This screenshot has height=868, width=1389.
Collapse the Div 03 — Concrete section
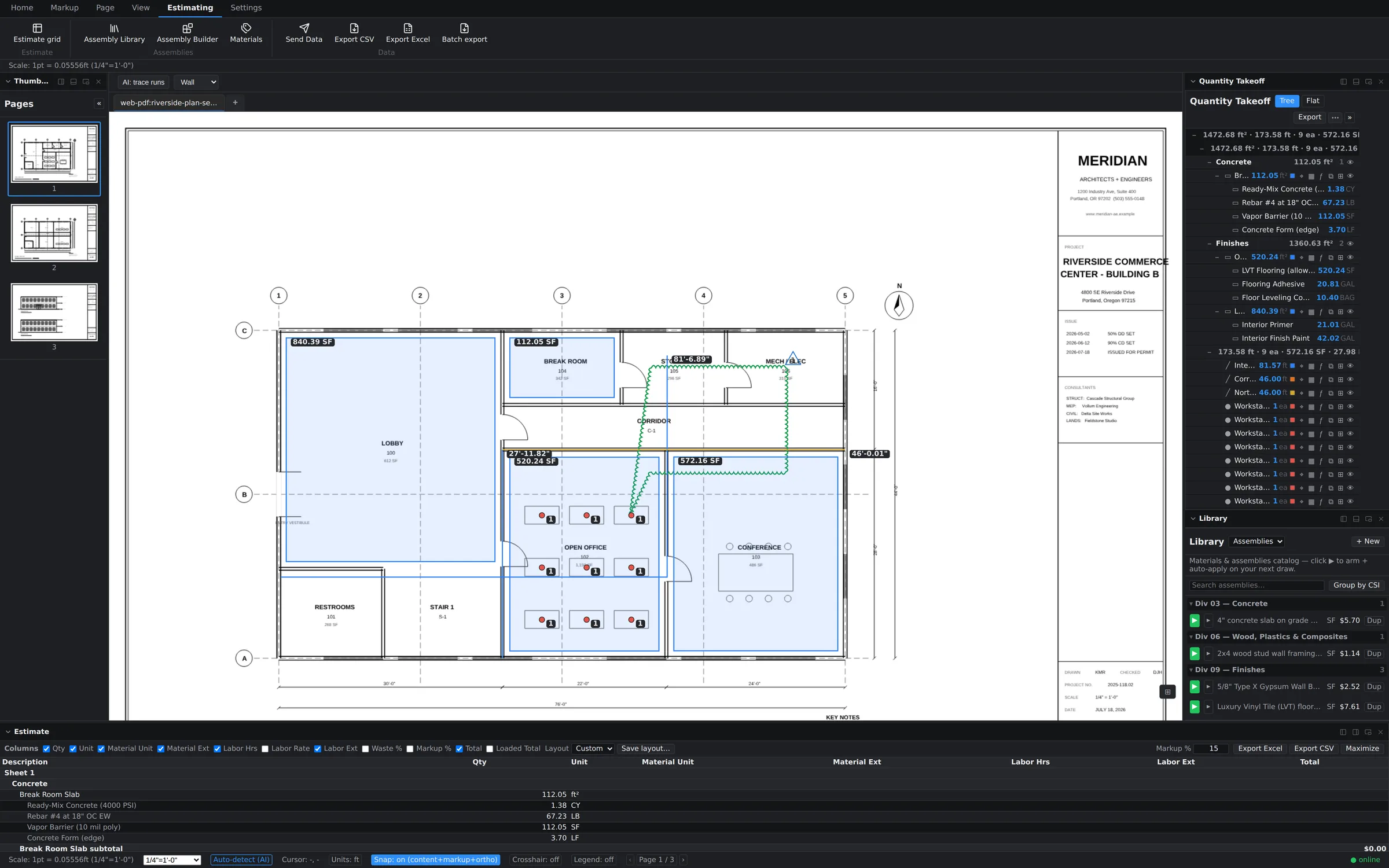pyautogui.click(x=1191, y=604)
